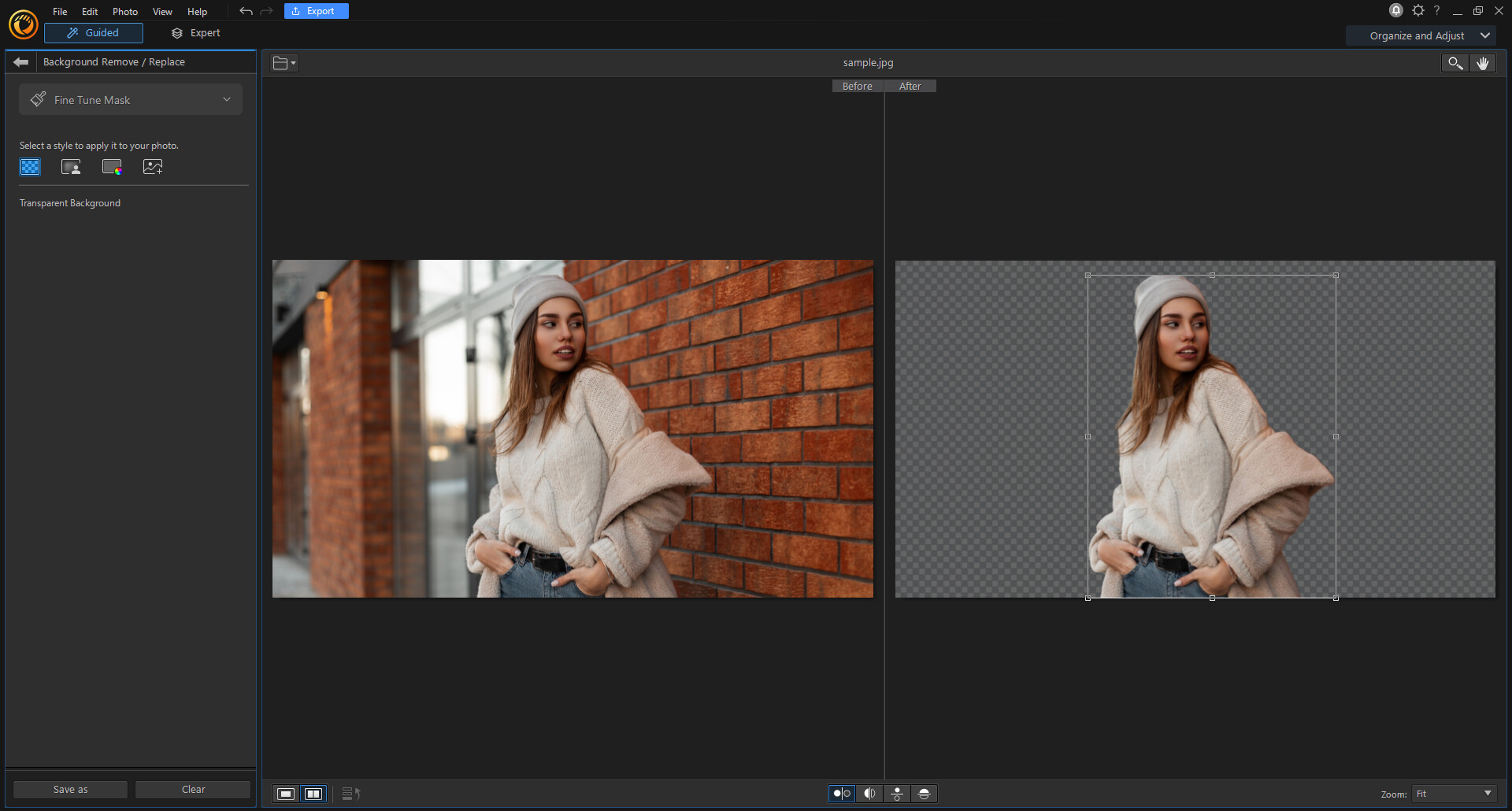Toggle single image view mode
Screen dimensions: 1512x811
tap(285, 794)
